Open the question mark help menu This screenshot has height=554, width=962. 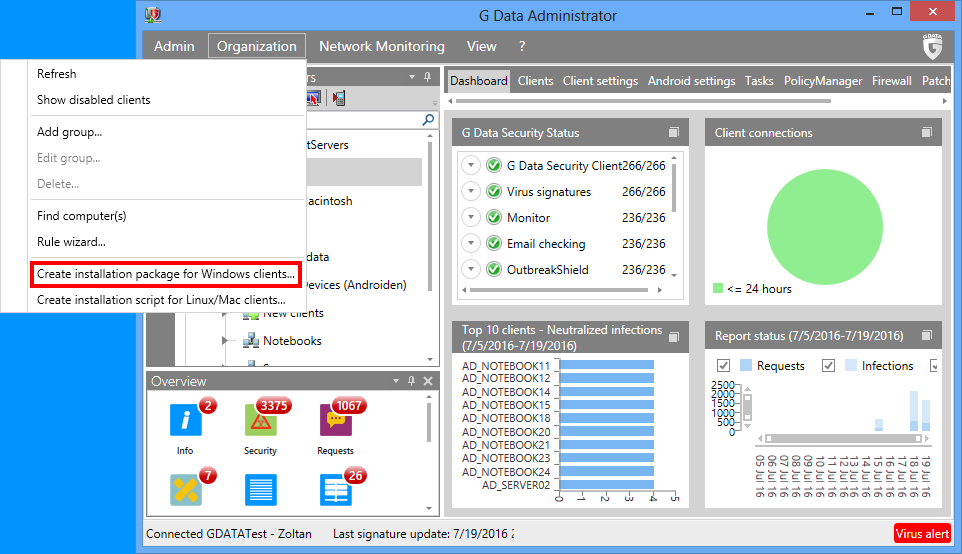522,46
